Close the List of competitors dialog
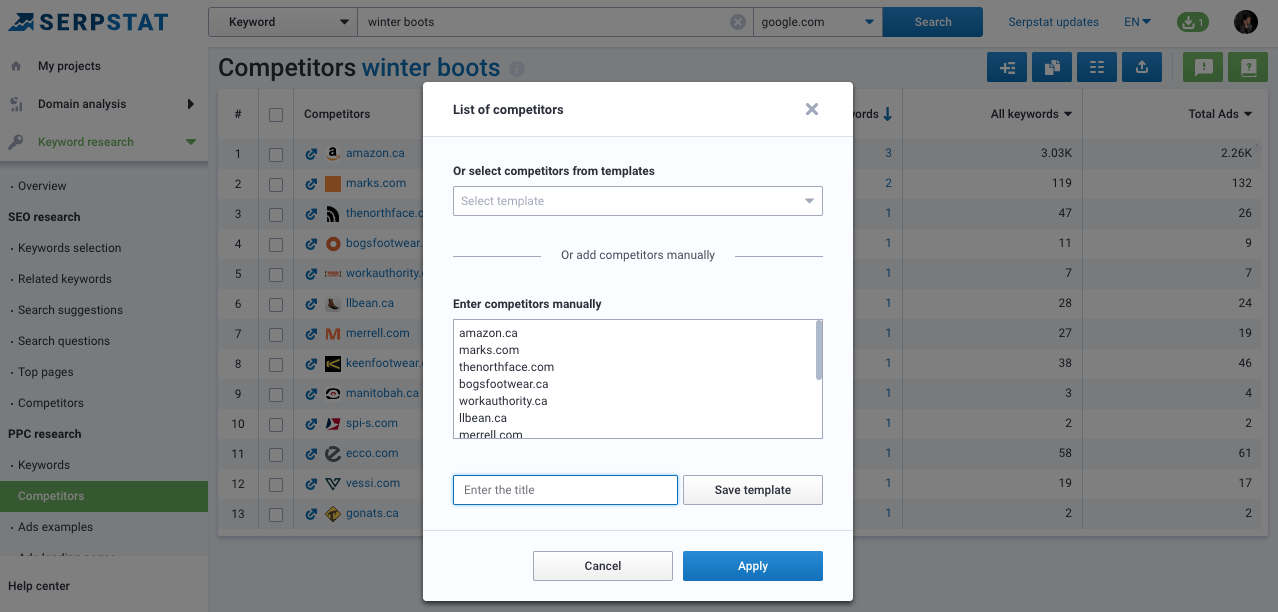Image resolution: width=1278 pixels, height=612 pixels. [812, 109]
